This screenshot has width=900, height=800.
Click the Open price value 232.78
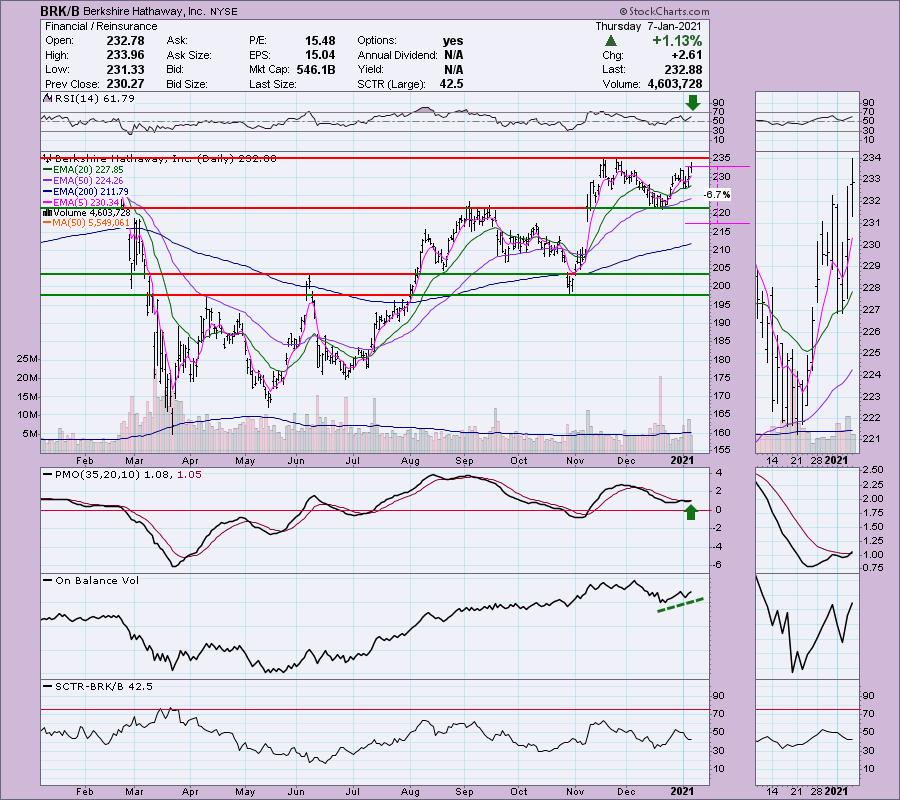point(125,41)
